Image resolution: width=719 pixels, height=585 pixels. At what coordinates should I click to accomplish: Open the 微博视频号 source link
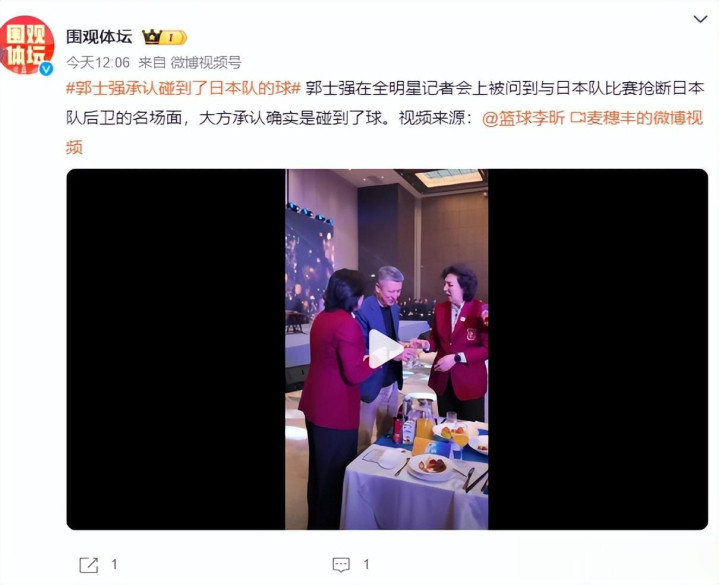[x=206, y=62]
